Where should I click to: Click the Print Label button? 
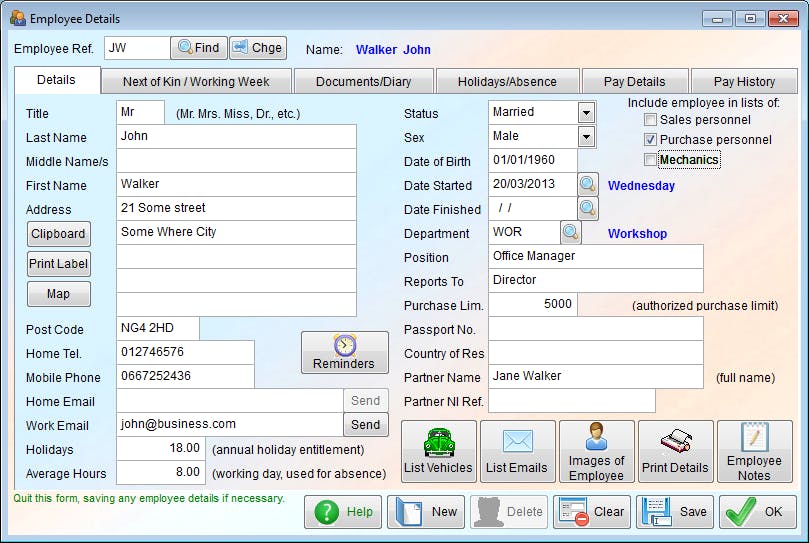pyautogui.click(x=58, y=264)
